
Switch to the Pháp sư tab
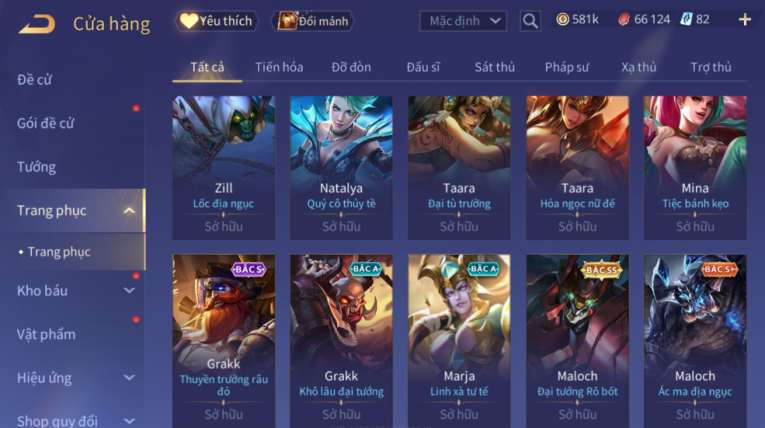[x=567, y=67]
